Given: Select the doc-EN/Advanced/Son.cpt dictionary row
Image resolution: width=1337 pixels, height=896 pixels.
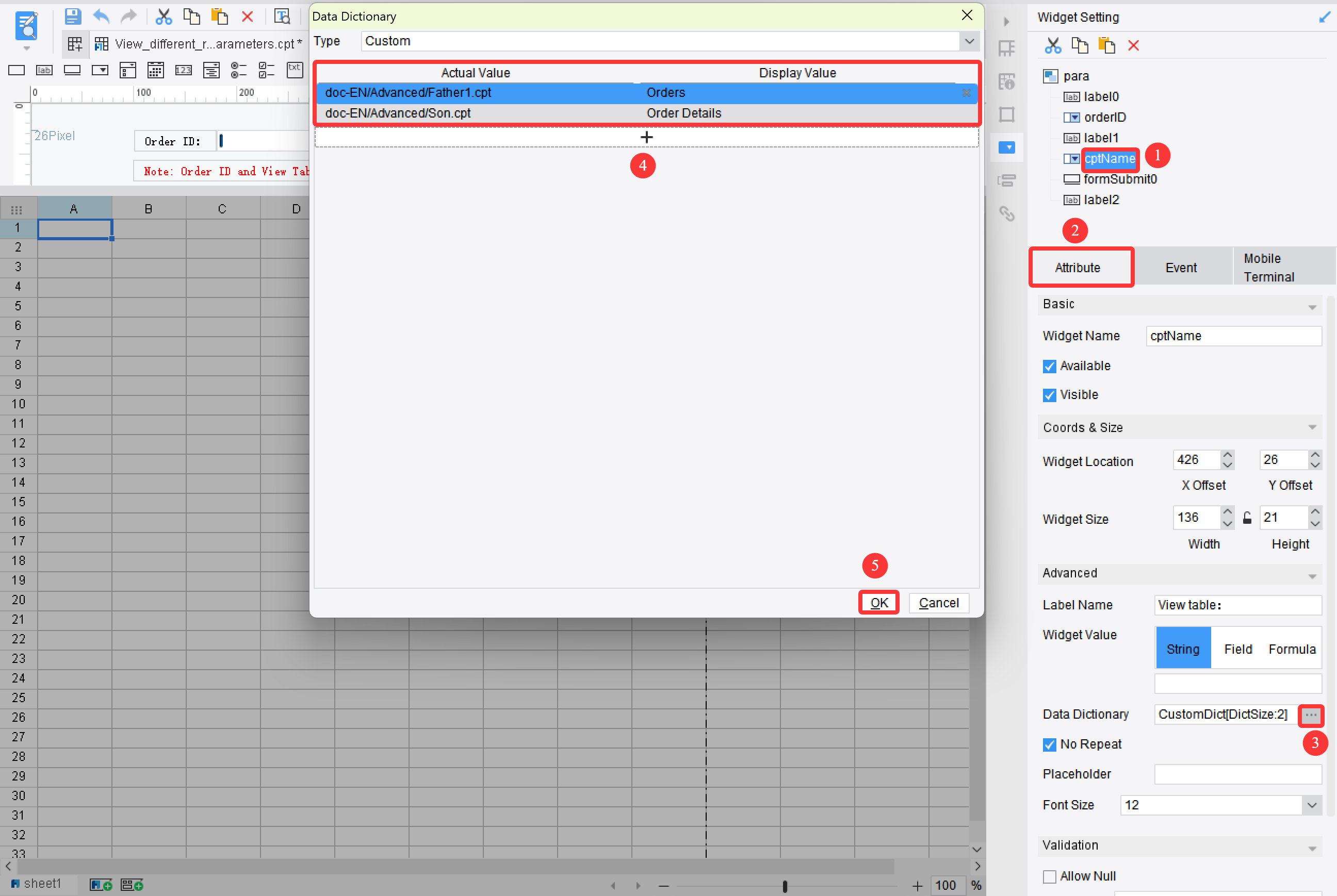Looking at the screenshot, I should click(514, 112).
